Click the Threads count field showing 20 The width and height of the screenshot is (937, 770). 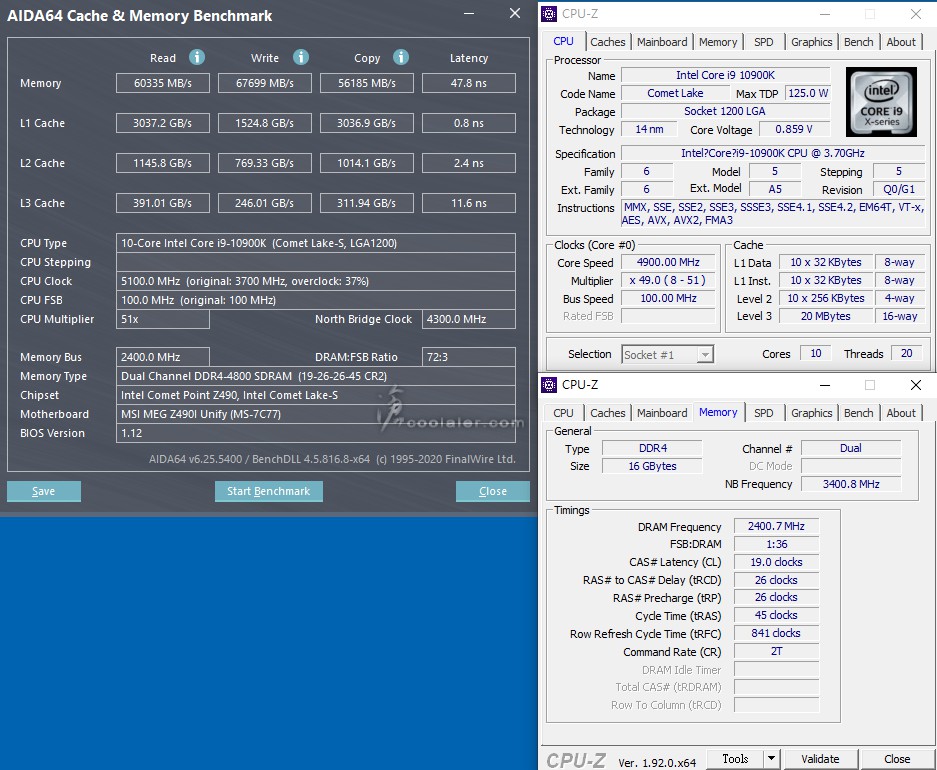coord(907,353)
